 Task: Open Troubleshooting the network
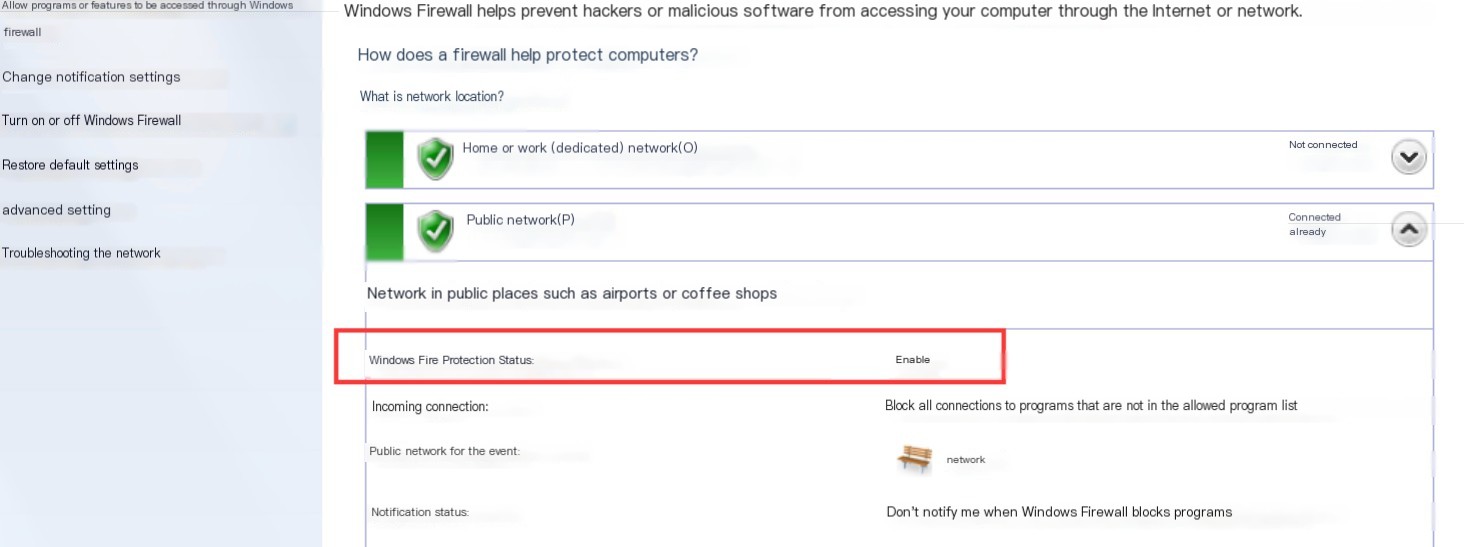[81, 253]
